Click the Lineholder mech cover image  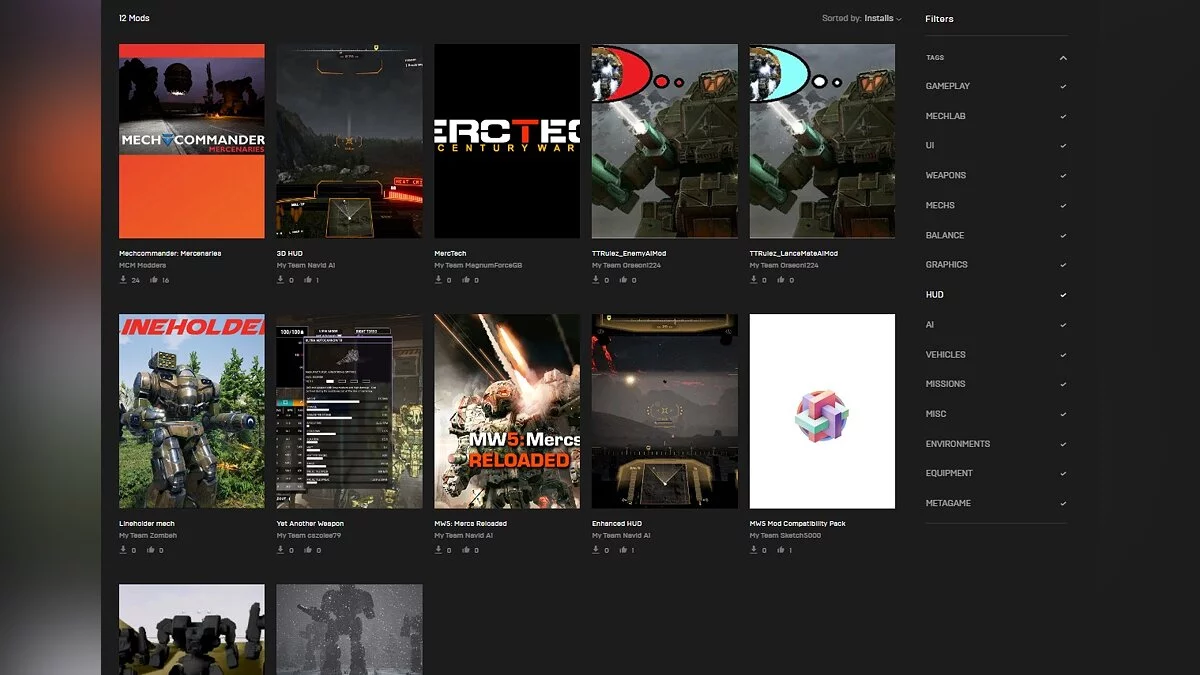(192, 411)
